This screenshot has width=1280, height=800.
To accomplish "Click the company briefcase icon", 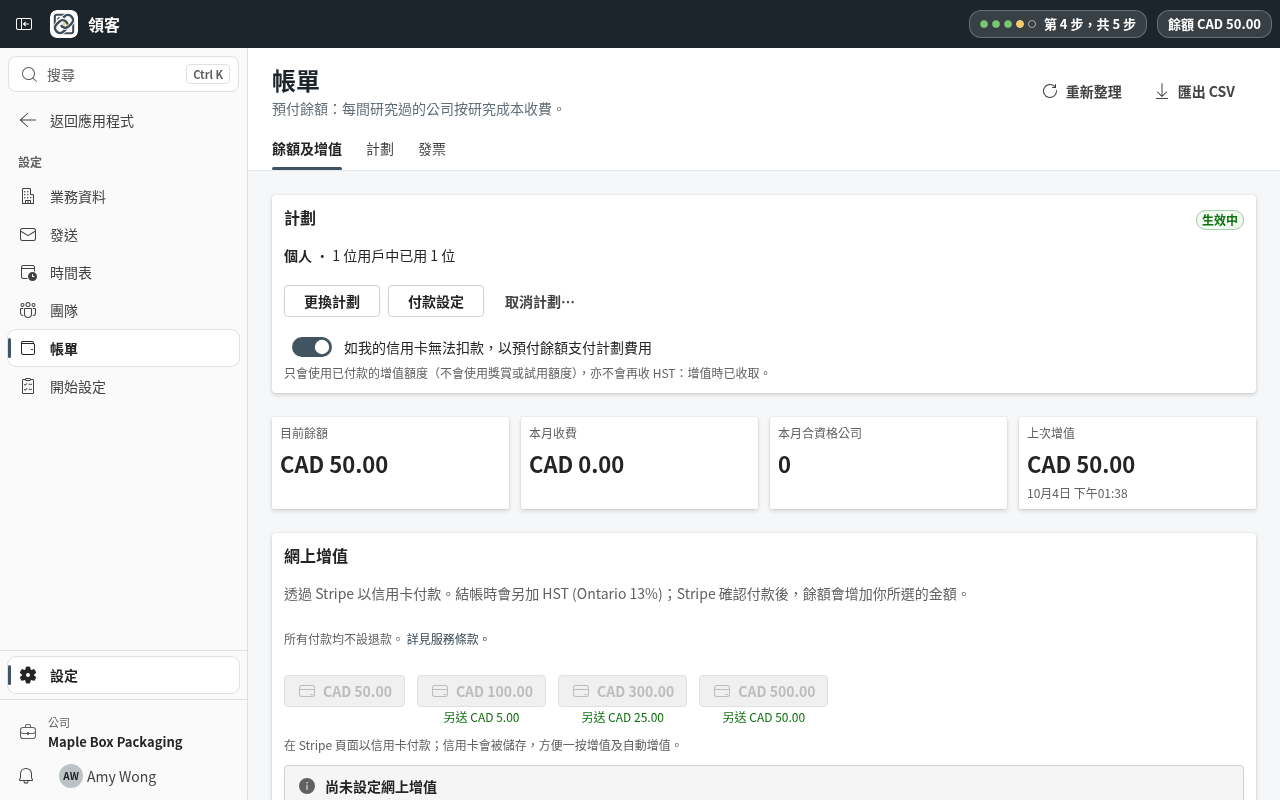I will [x=28, y=732].
